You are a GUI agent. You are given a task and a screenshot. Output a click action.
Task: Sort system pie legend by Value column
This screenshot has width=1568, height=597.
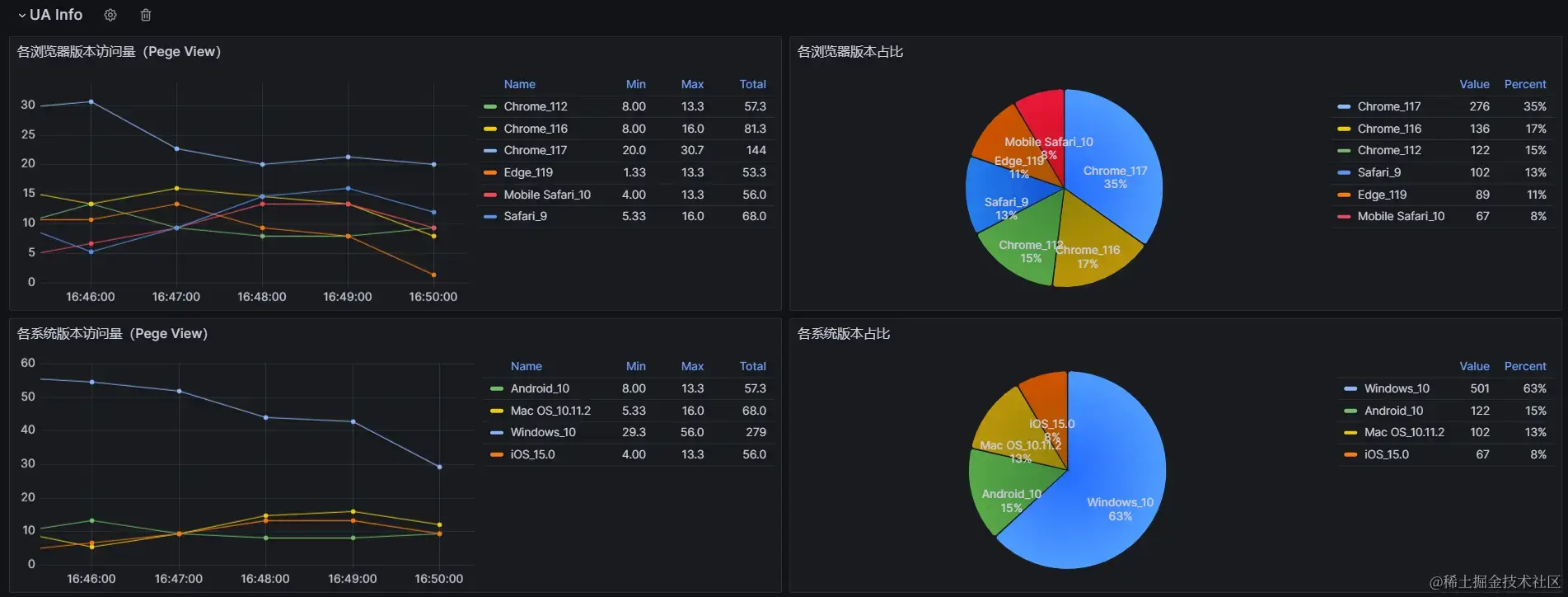[1473, 366]
